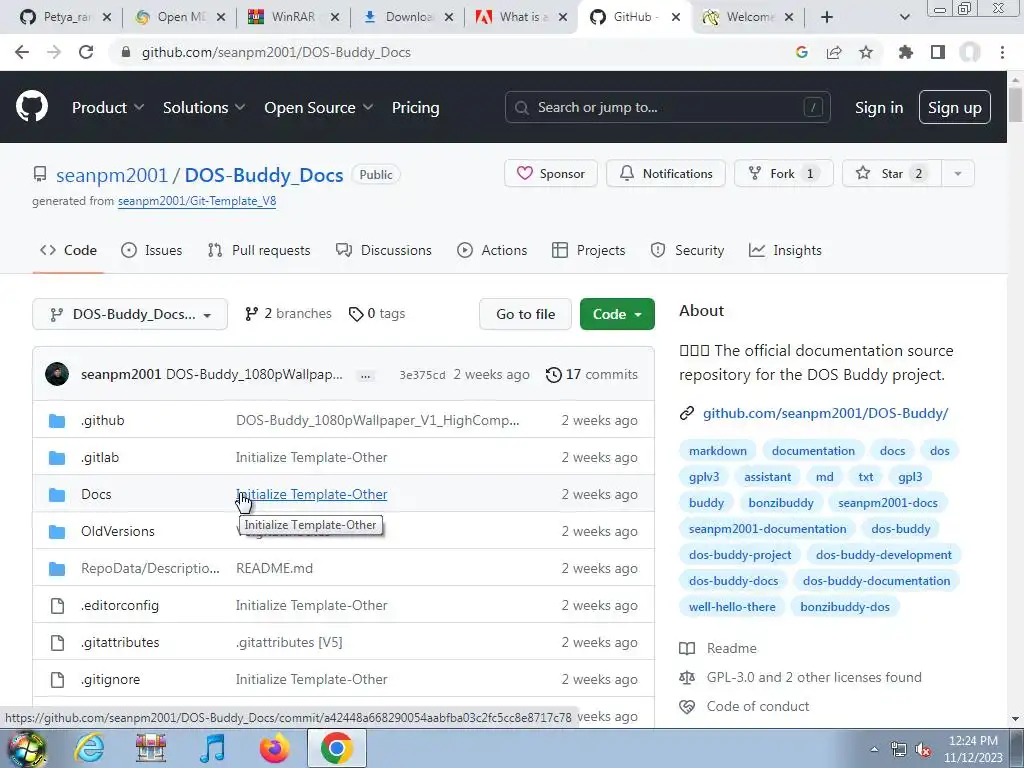
Task: Click the Sponsor button
Action: pyautogui.click(x=551, y=174)
